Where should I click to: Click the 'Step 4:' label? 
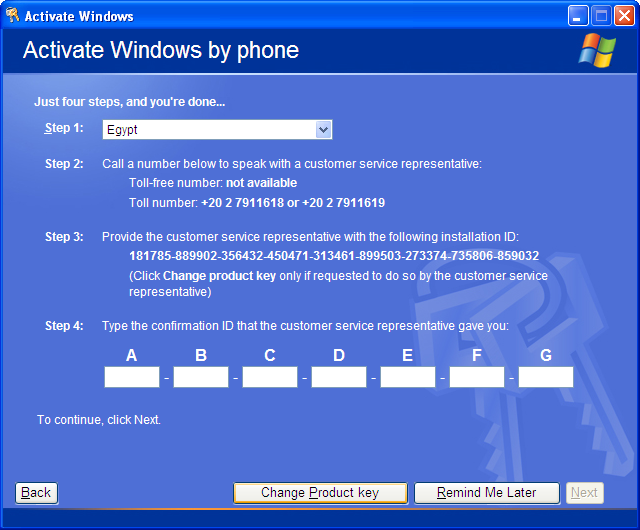click(64, 326)
